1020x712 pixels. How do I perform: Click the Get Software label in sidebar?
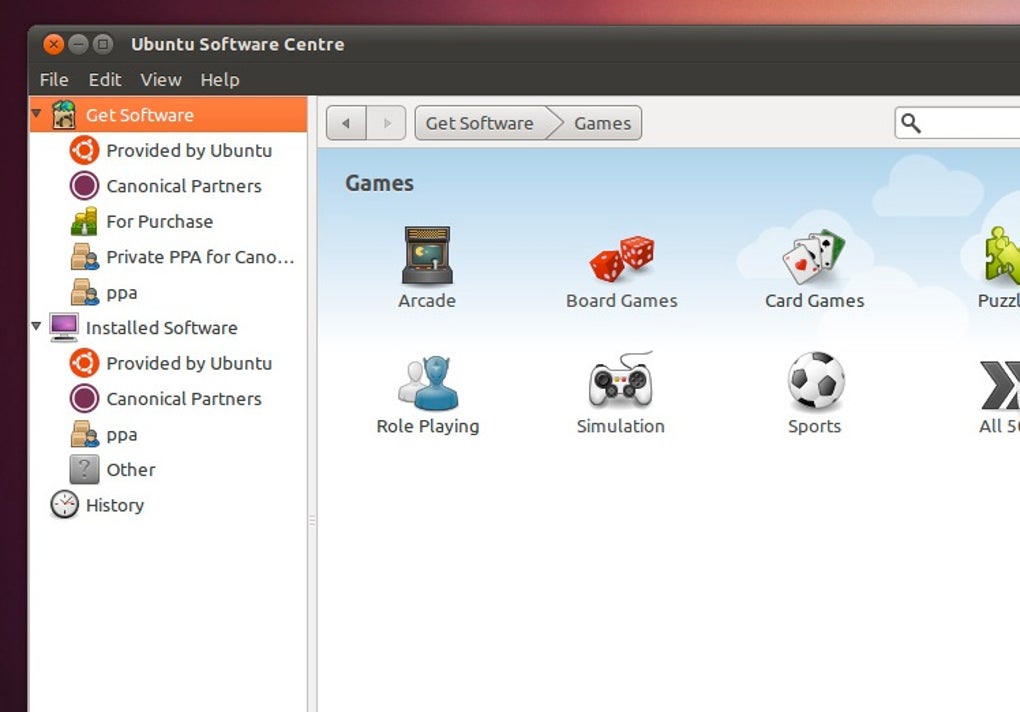point(140,115)
